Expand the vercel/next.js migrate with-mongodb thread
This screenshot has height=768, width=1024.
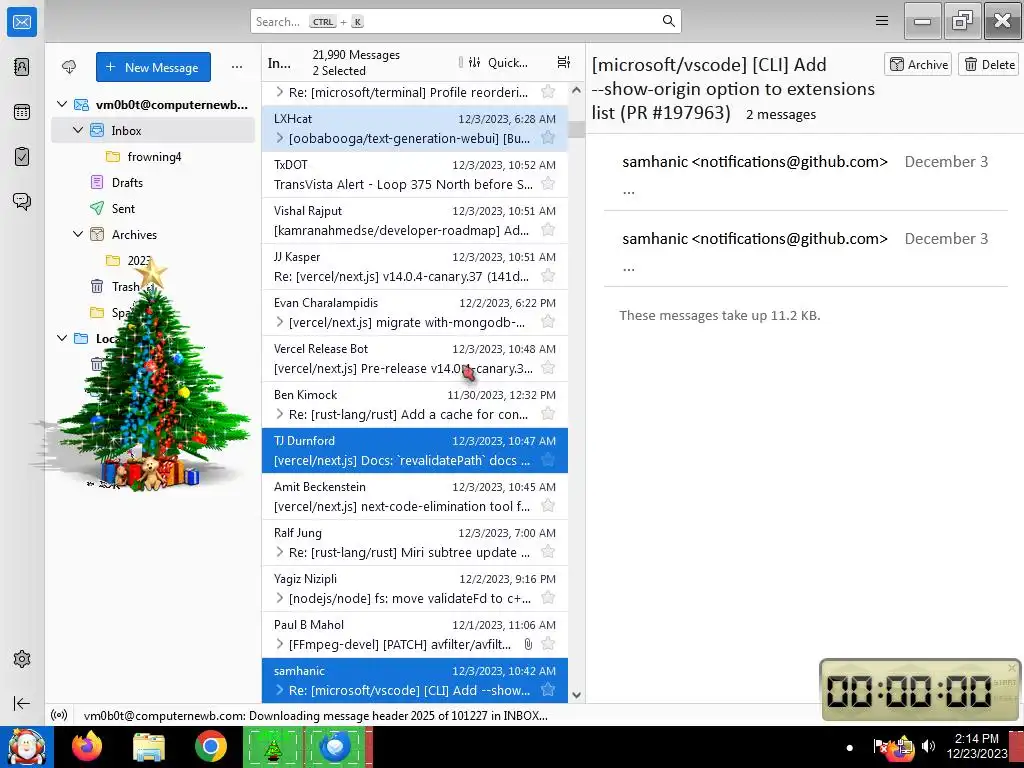pyautogui.click(x=280, y=322)
